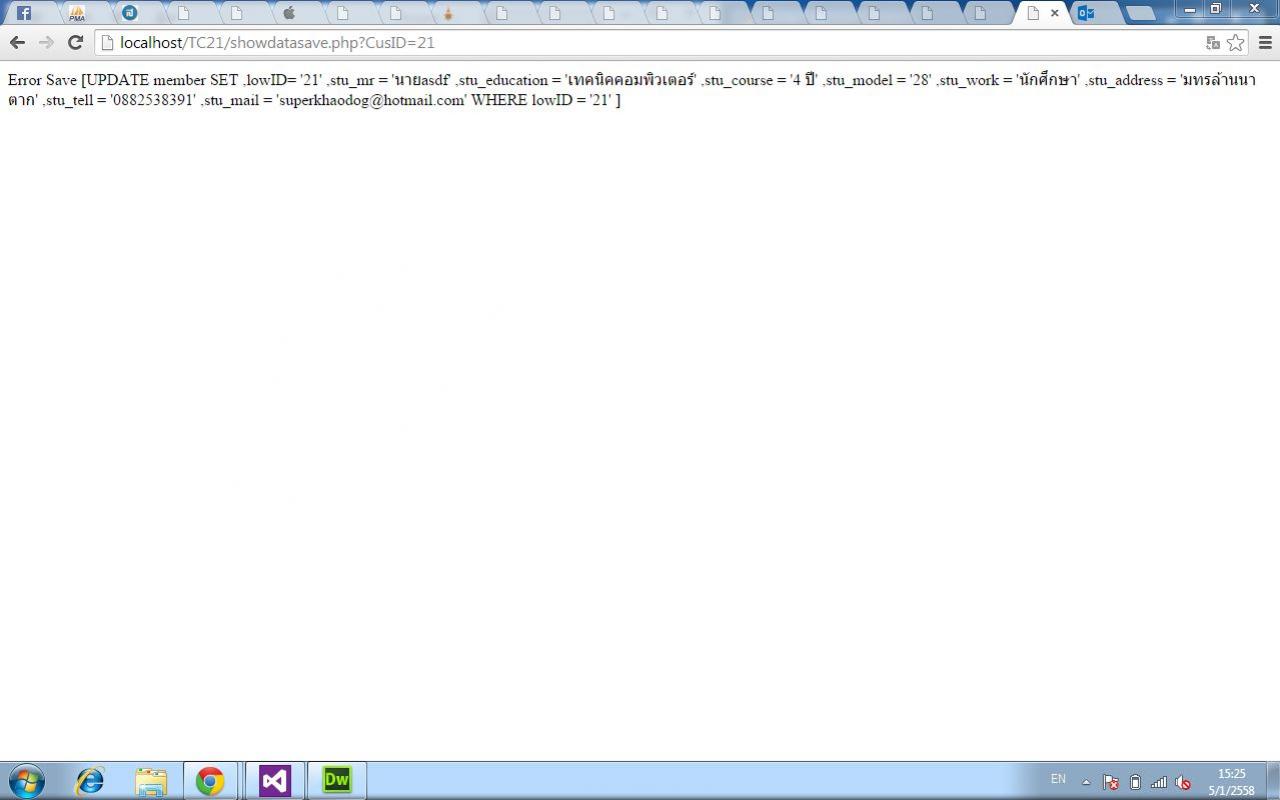
Task: Click the Show desktop strip
Action: click(x=1273, y=781)
